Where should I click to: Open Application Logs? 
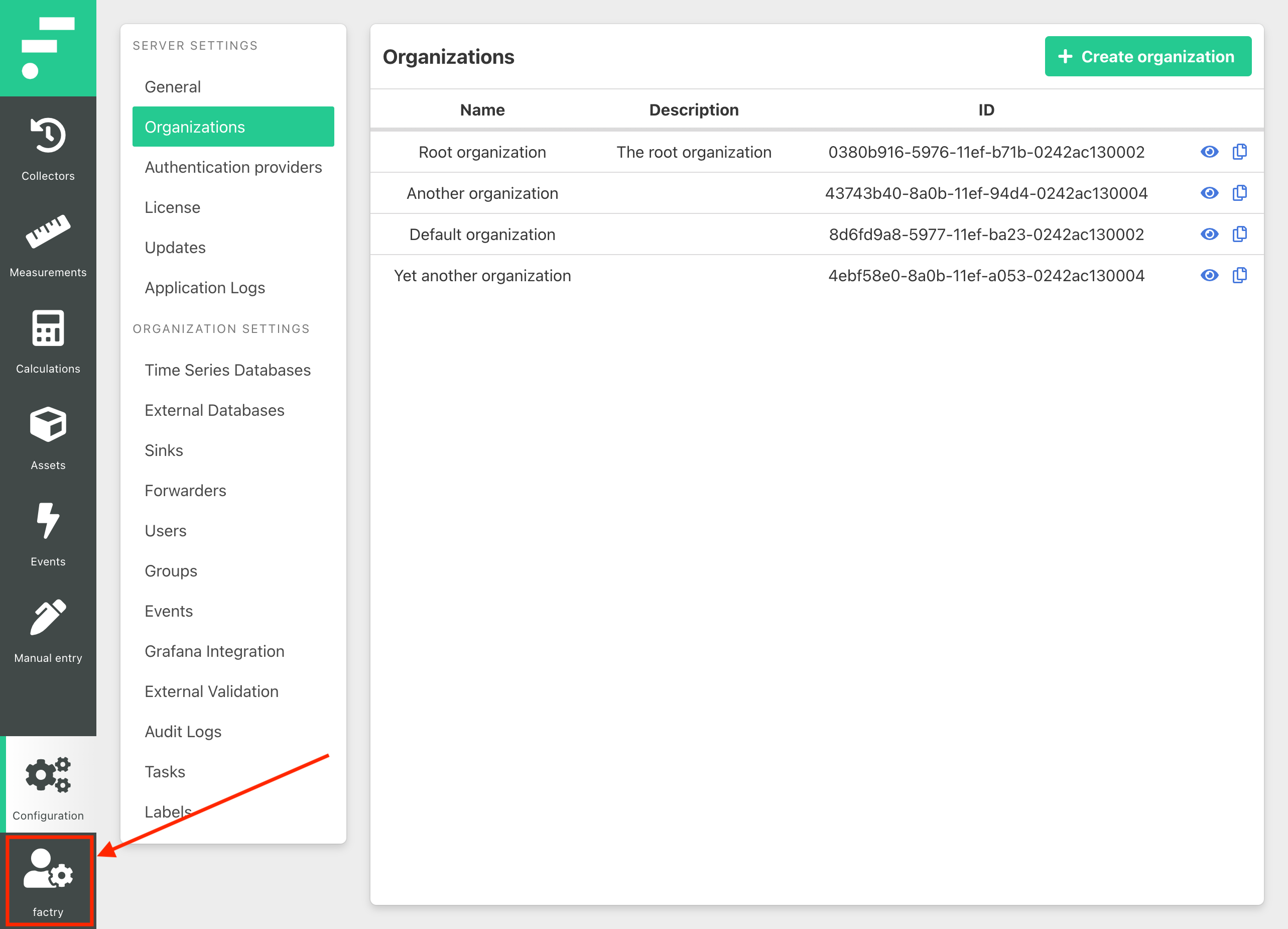pyautogui.click(x=233, y=288)
